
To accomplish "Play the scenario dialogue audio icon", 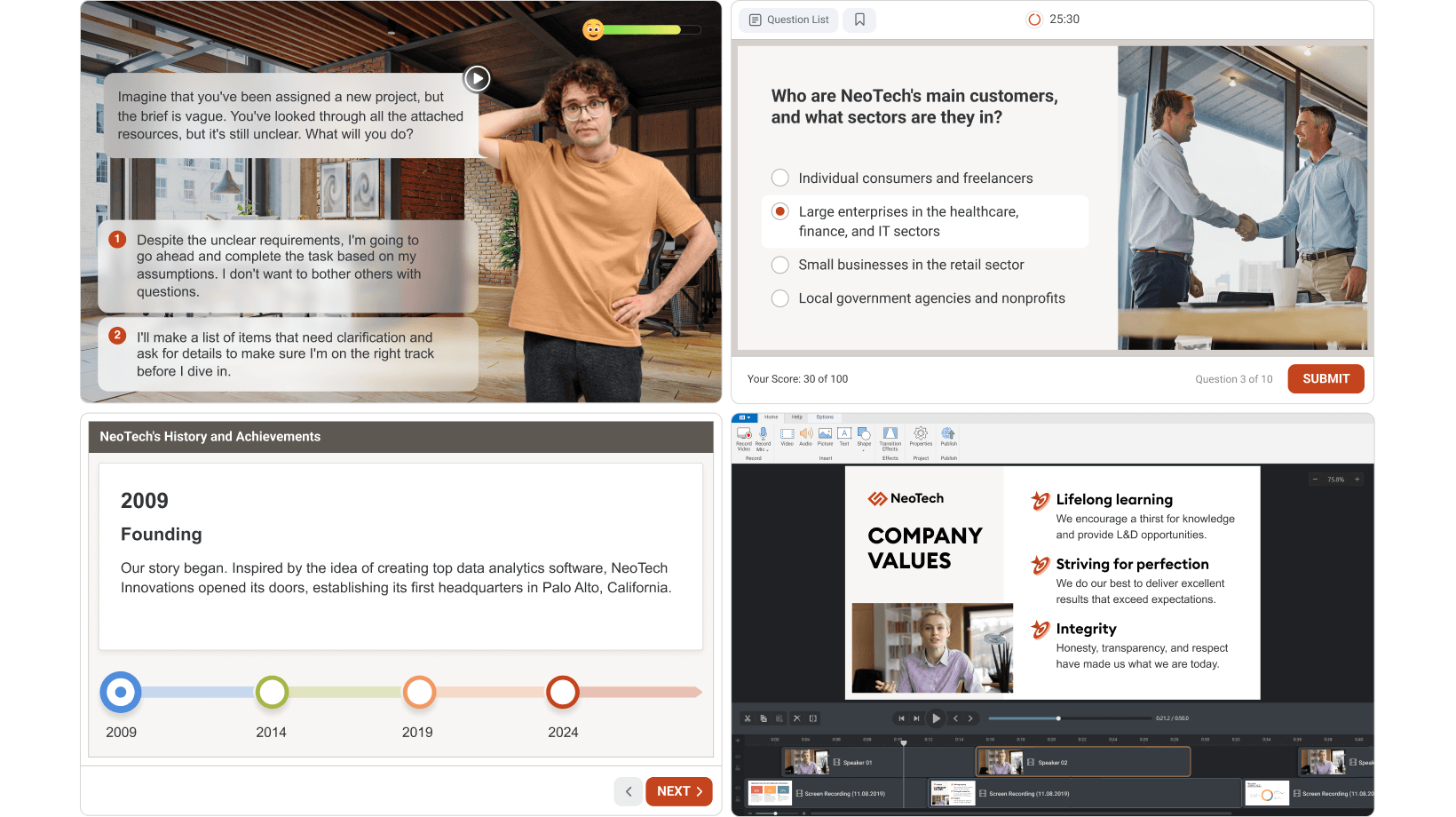I will point(477,78).
